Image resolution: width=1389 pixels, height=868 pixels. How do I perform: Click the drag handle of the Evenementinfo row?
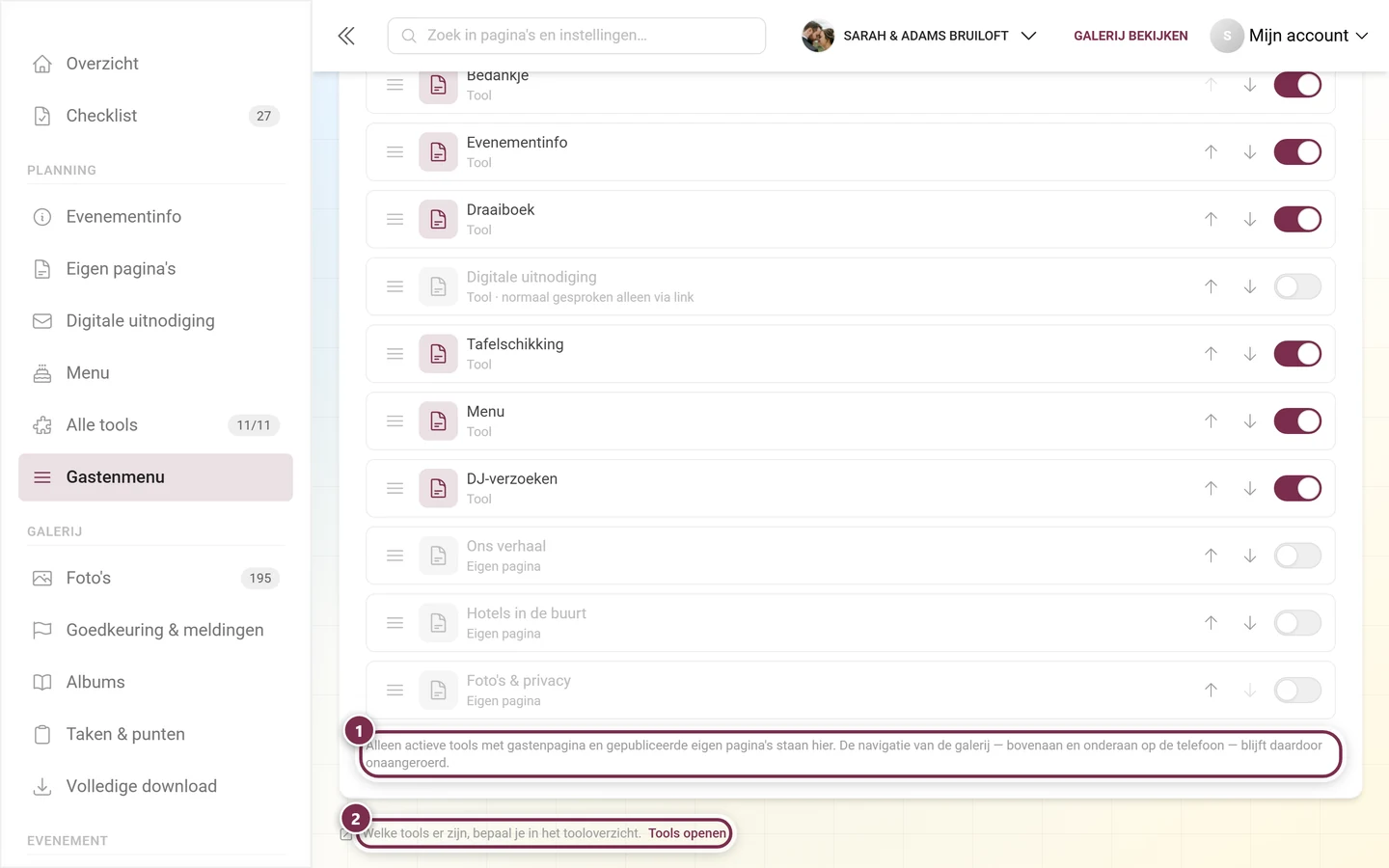click(x=395, y=152)
